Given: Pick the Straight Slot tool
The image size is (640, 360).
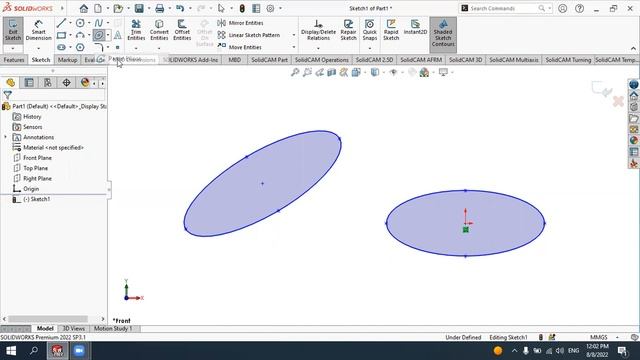Looking at the screenshot, I should coord(61,47).
